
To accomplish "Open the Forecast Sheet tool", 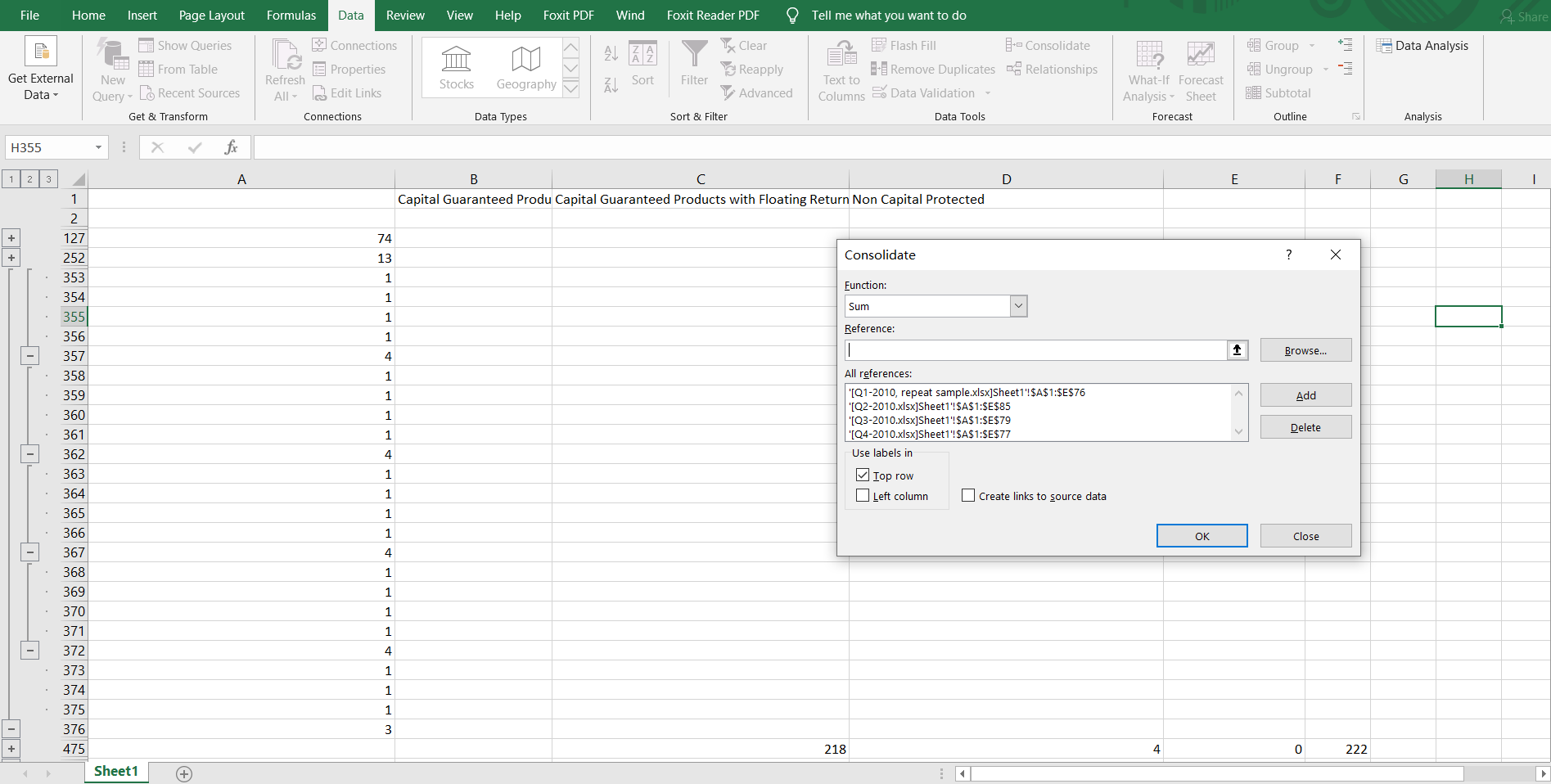I will coord(1201,70).
